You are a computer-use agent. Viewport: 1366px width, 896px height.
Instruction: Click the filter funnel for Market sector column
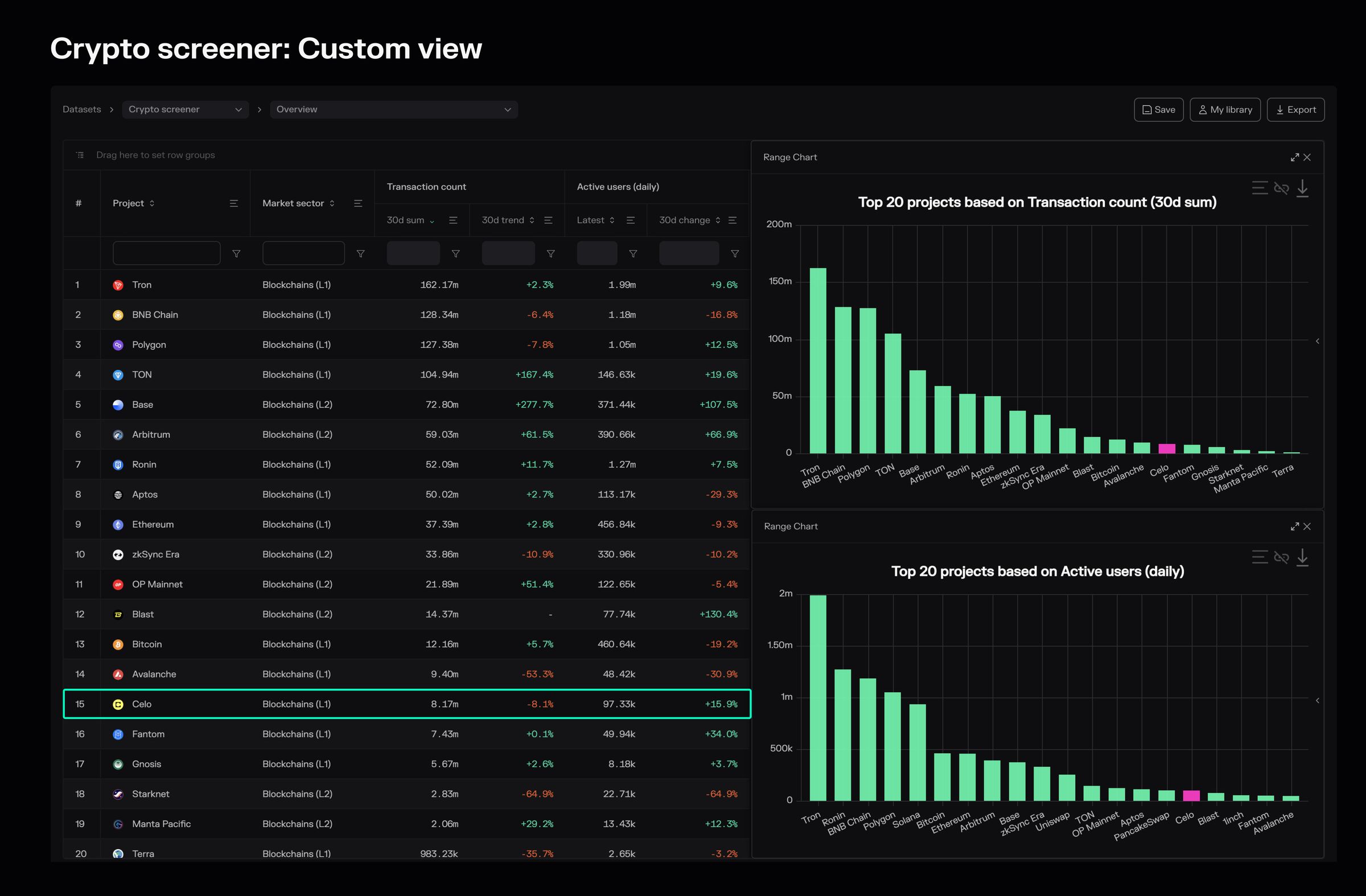point(360,254)
